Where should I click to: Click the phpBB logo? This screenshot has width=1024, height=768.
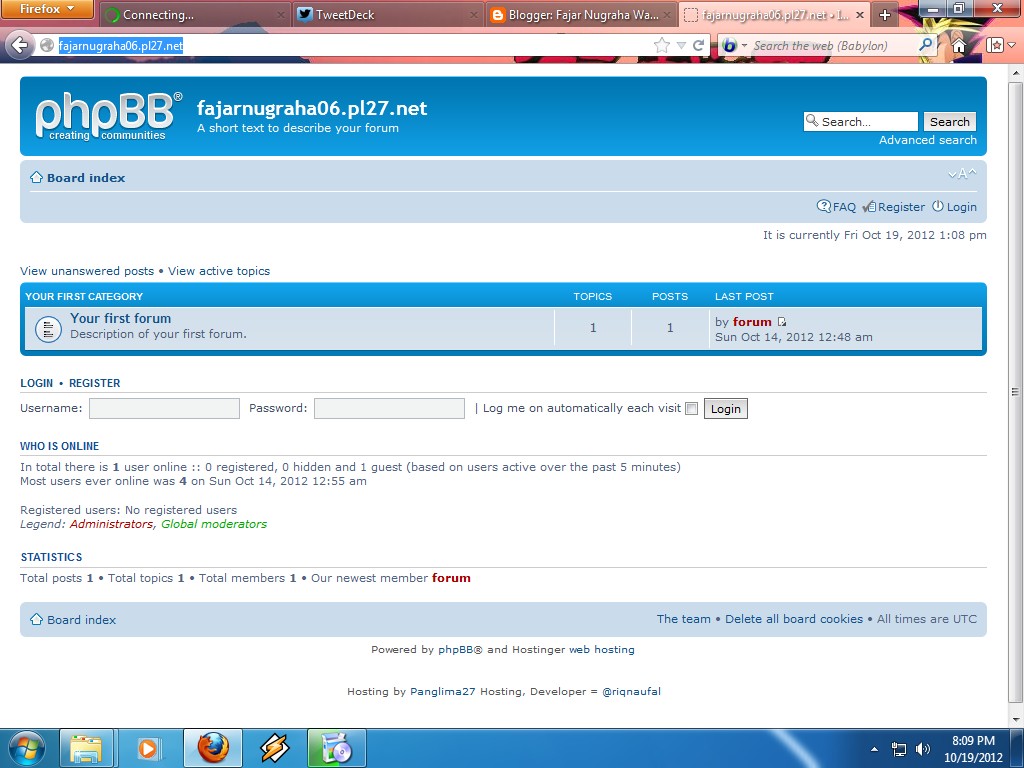108,116
